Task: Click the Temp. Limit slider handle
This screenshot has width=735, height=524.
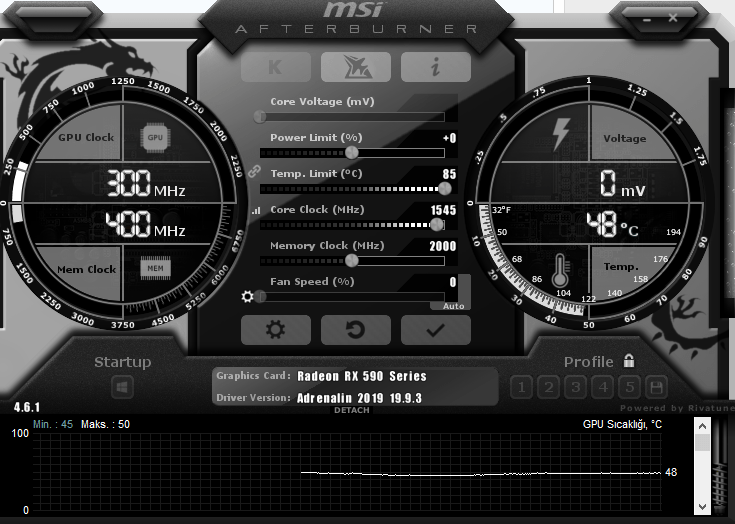Action: (444, 188)
